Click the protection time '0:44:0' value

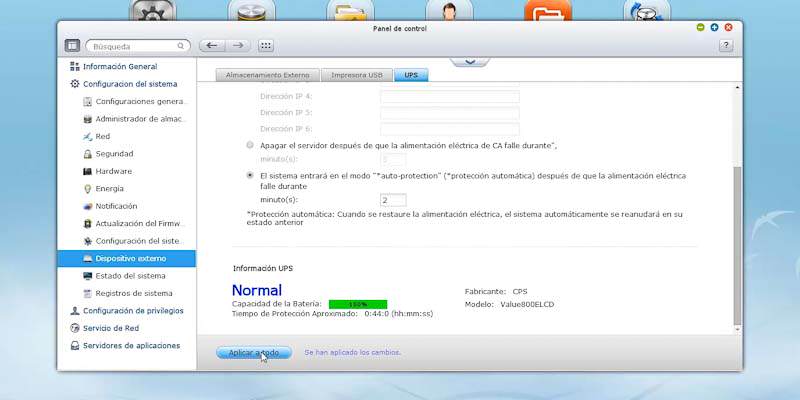point(377,314)
